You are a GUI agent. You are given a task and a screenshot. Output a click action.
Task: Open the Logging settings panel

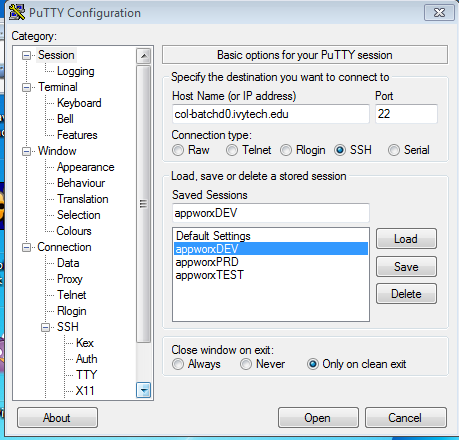[76, 71]
